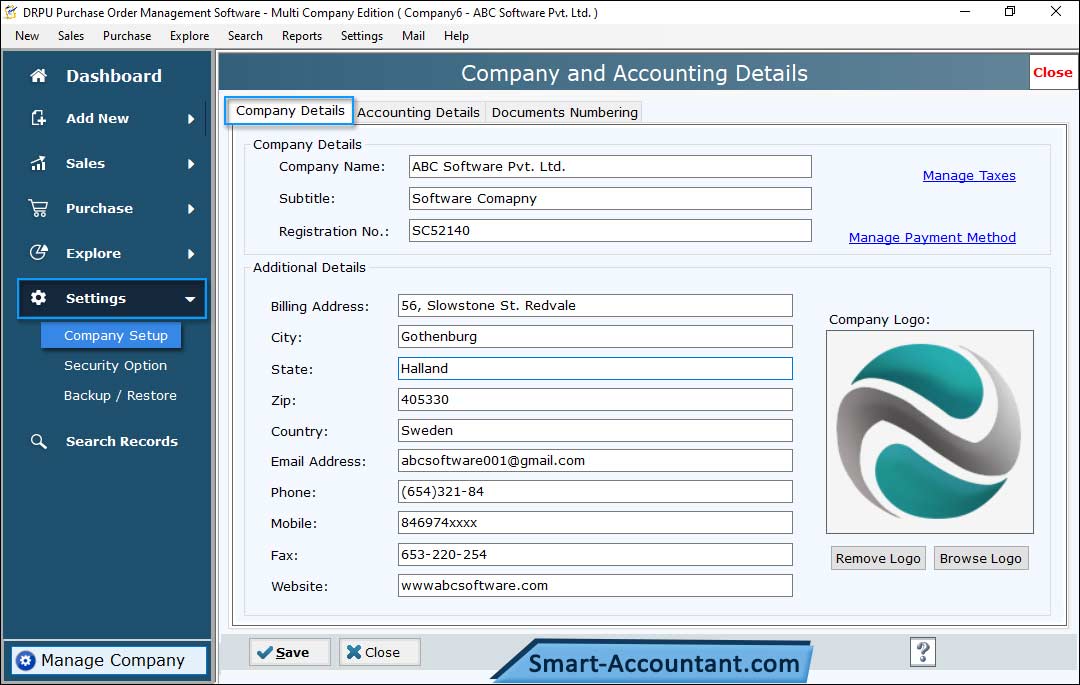This screenshot has height=685, width=1080.
Task: Switch to the Accounting Details tab
Action: (418, 112)
